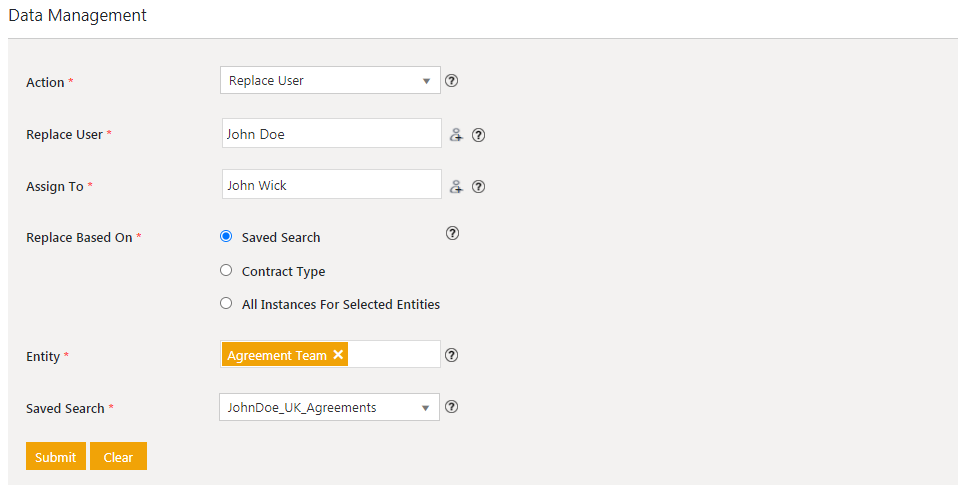Image resolution: width=958 pixels, height=485 pixels.
Task: Click the help icon beside Entity field
Action: (451, 355)
